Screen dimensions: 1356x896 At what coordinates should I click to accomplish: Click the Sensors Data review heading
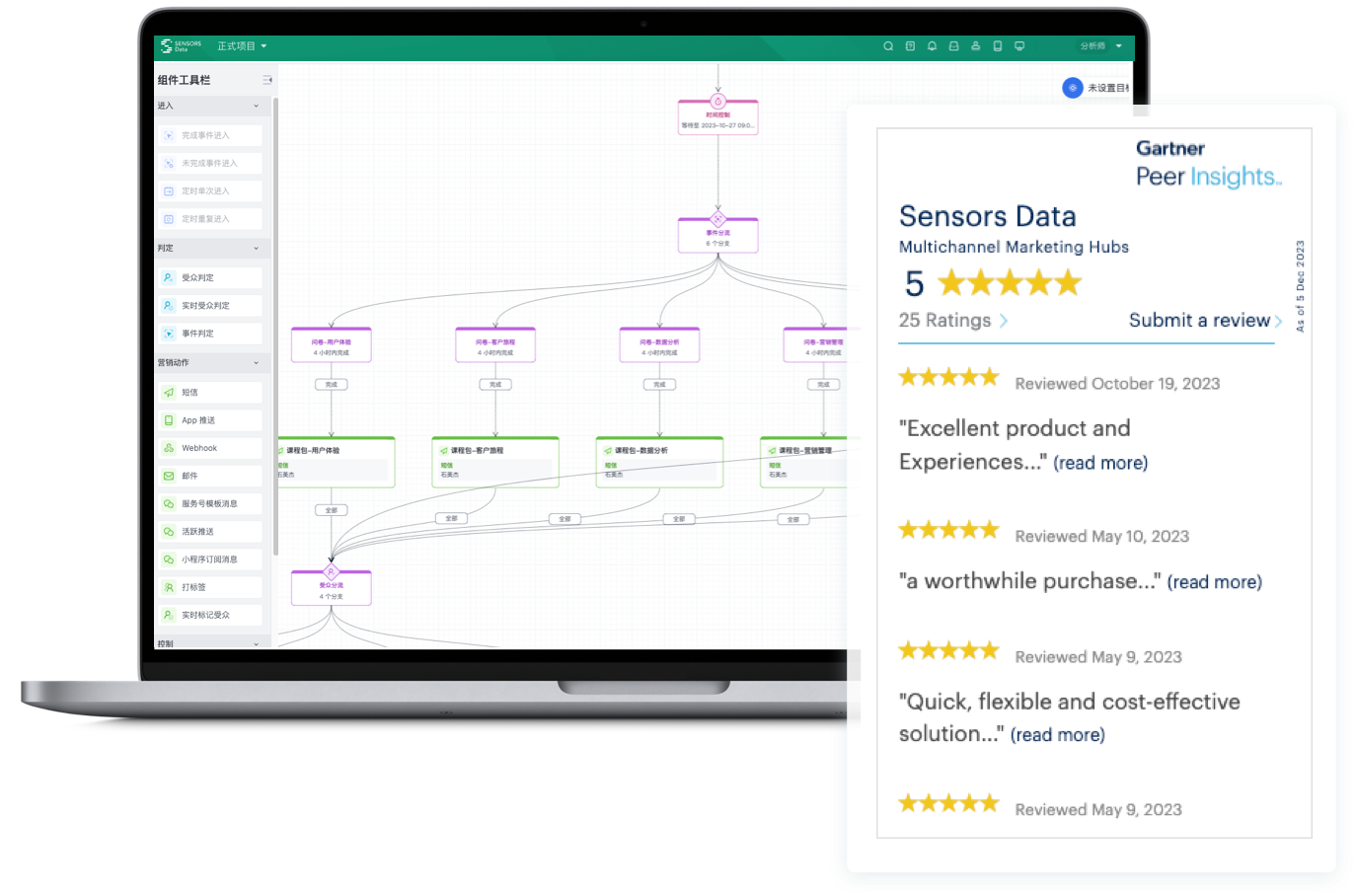[x=988, y=216]
